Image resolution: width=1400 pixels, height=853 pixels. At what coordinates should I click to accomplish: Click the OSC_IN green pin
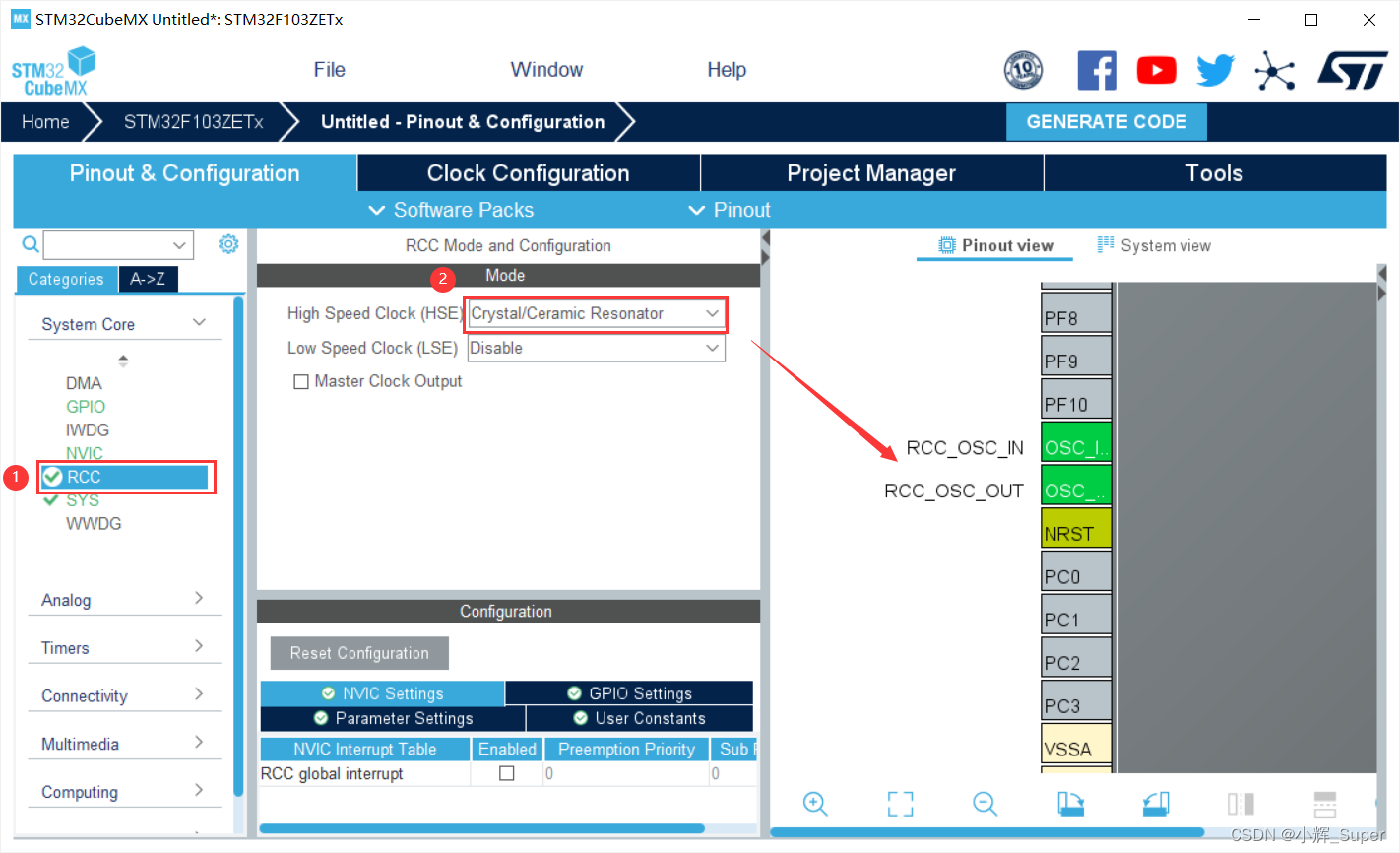tap(1076, 441)
